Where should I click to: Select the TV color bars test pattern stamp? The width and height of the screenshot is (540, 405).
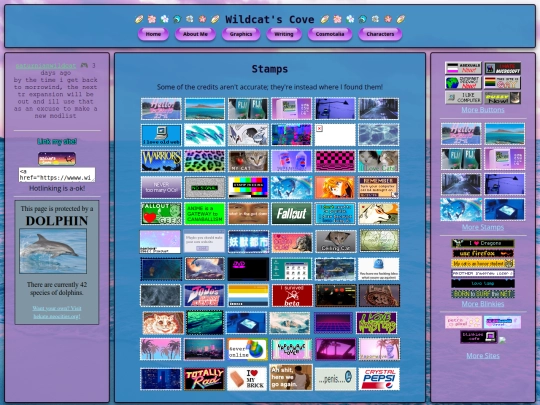coord(248,187)
